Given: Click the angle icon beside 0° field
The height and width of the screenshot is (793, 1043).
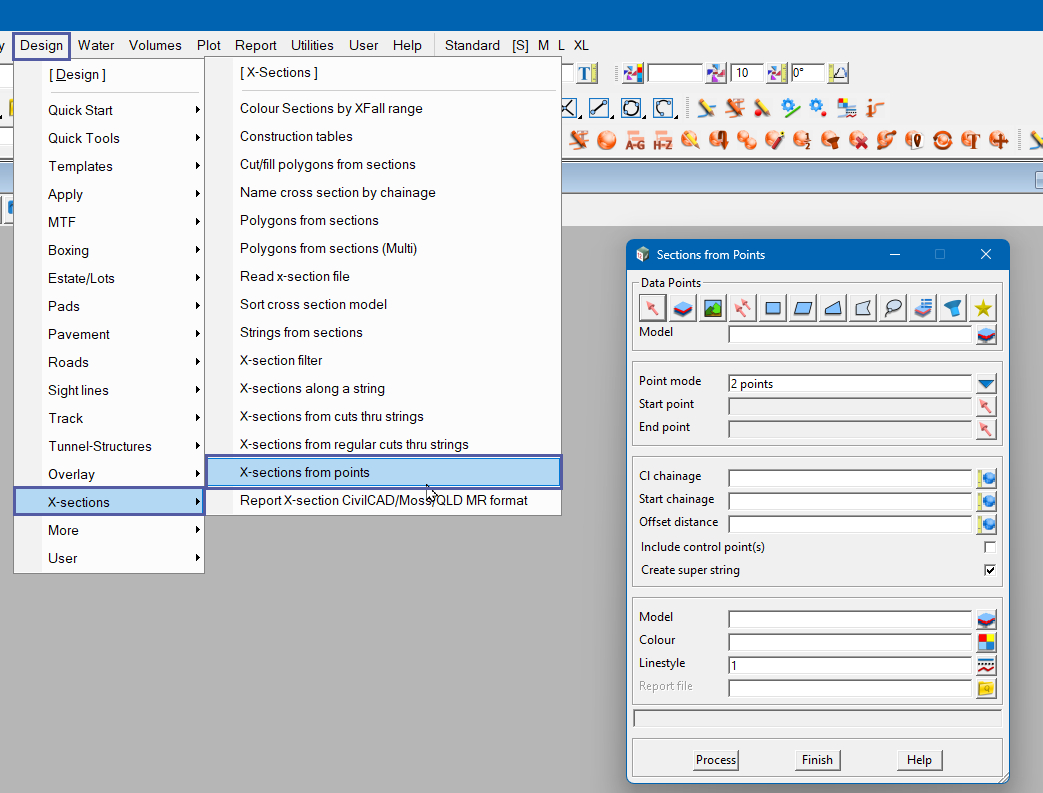Looking at the screenshot, I should coord(838,73).
